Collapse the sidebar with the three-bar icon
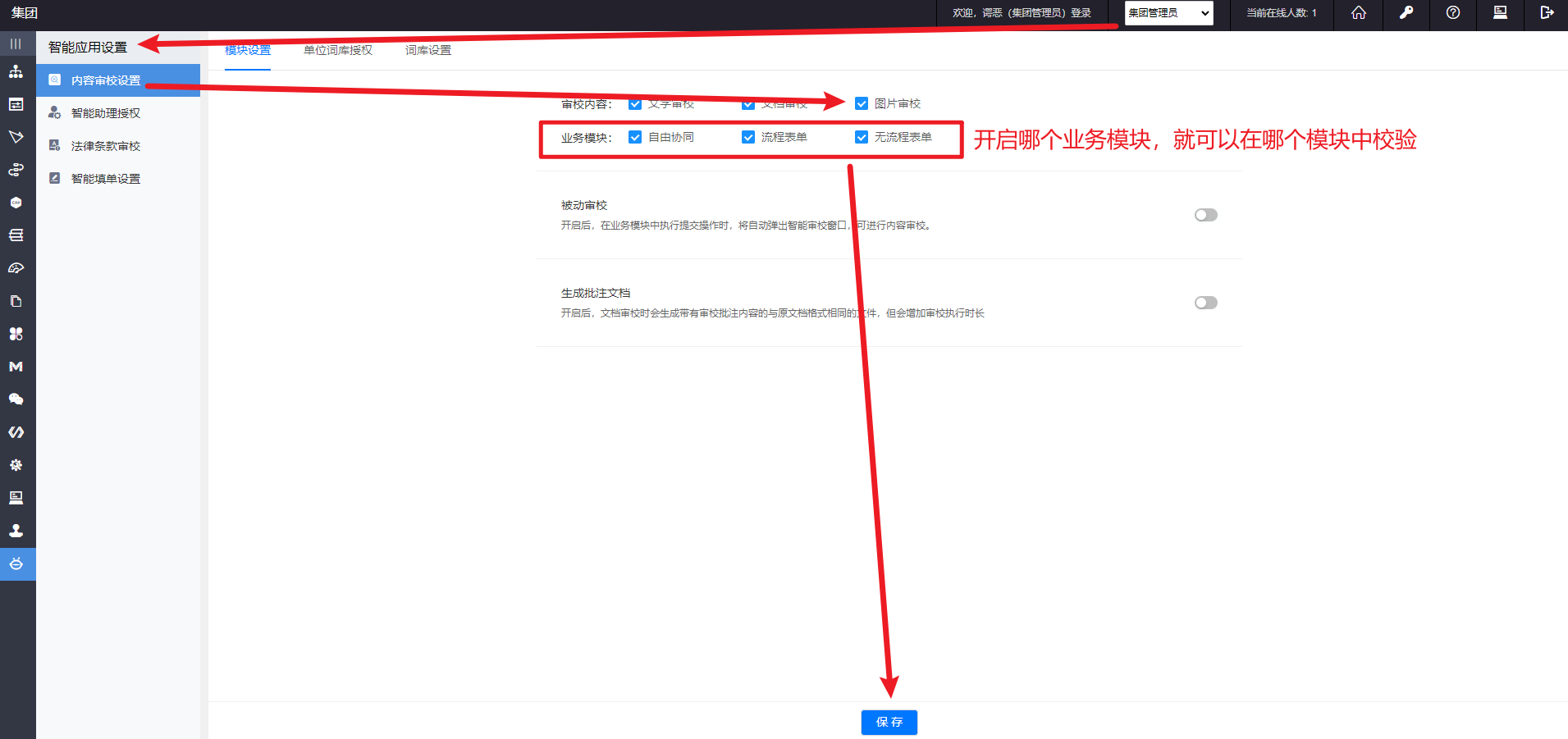1568x739 pixels. (16, 43)
